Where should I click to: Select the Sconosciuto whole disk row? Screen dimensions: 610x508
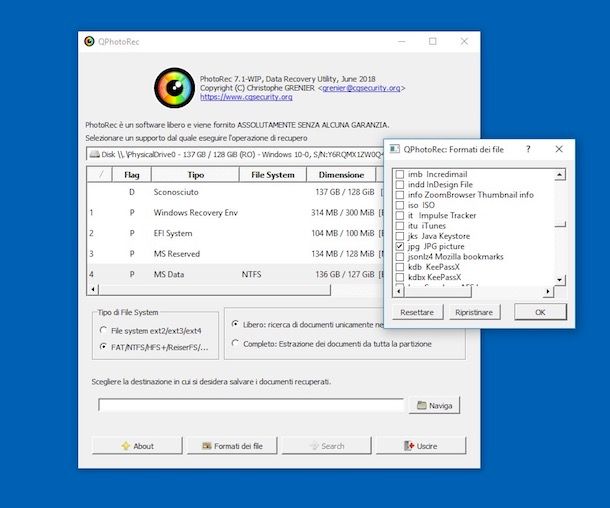pyautogui.click(x=236, y=192)
